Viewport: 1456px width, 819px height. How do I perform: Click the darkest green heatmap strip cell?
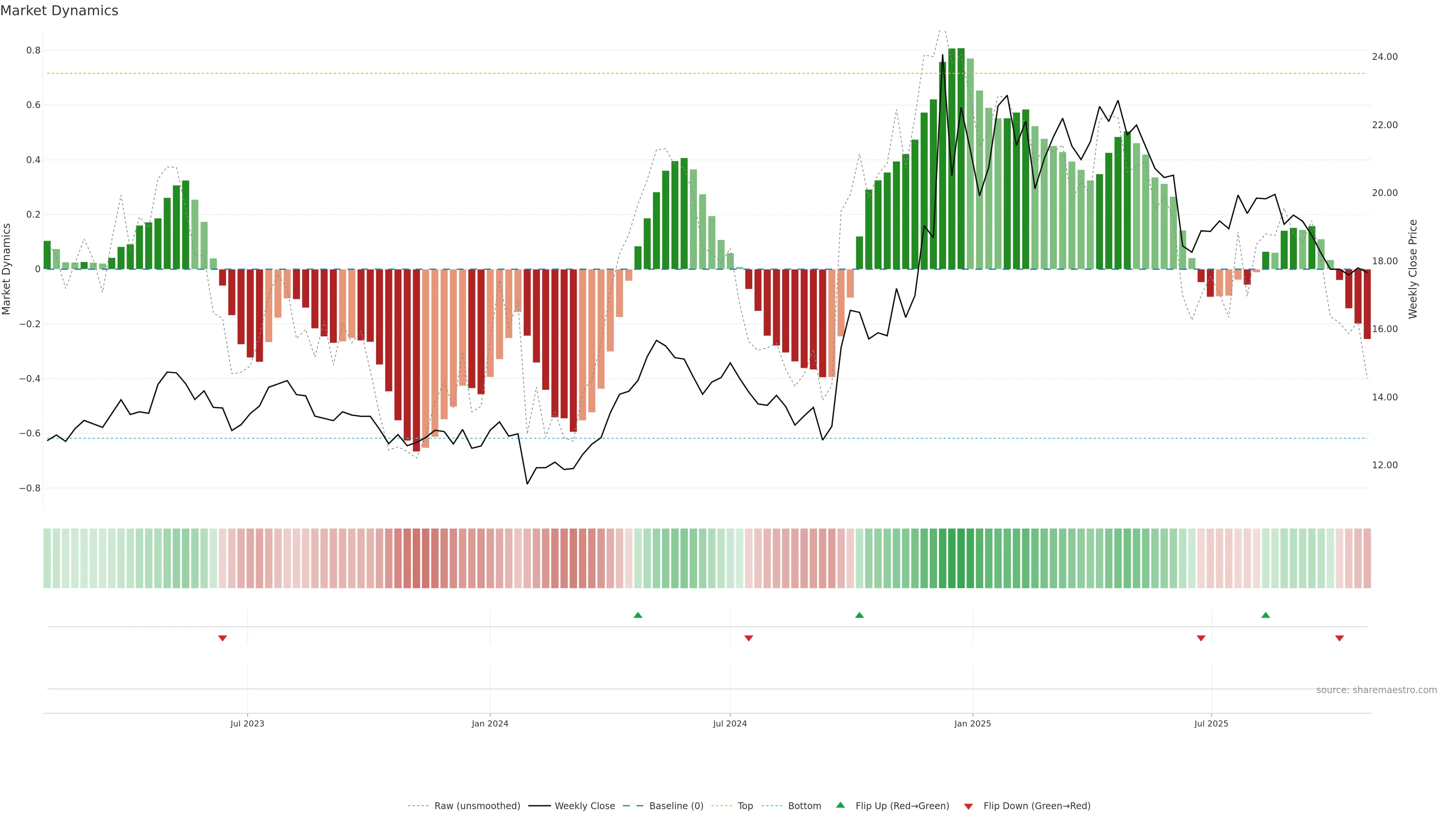961,558
